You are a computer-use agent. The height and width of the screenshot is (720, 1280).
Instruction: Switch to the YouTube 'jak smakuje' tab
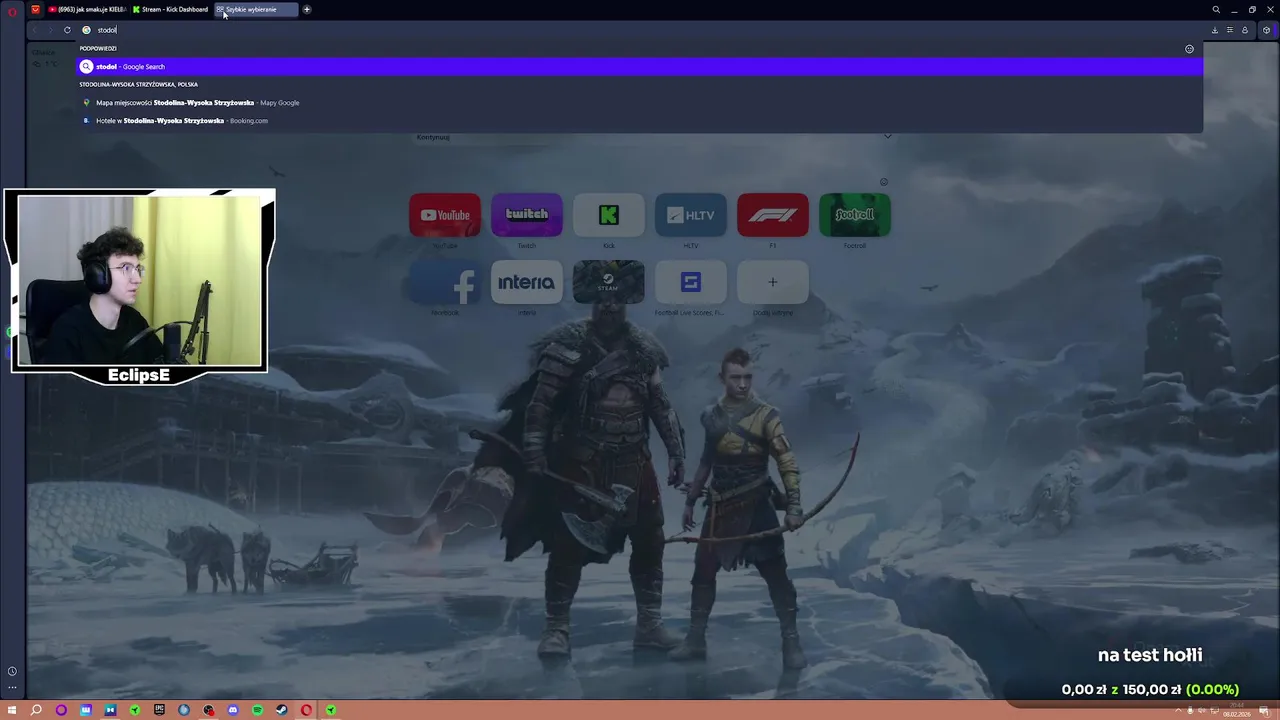88,10
